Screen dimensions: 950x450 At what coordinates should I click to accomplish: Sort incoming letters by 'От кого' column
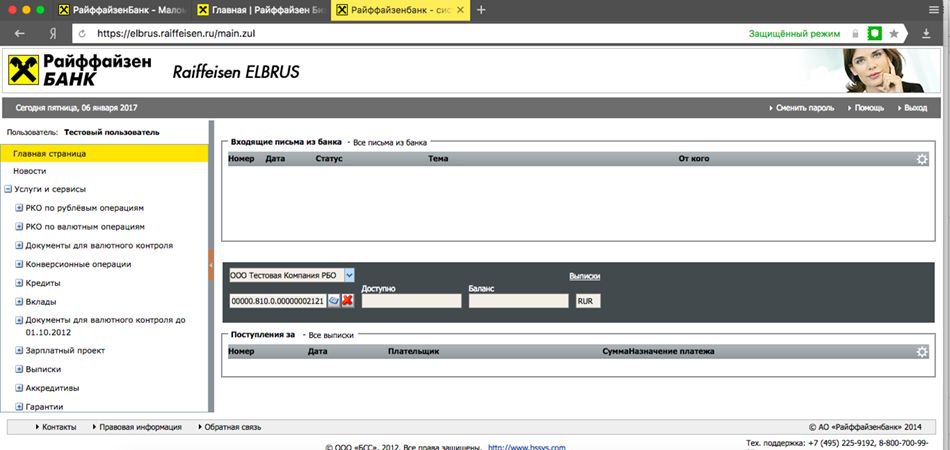point(694,159)
